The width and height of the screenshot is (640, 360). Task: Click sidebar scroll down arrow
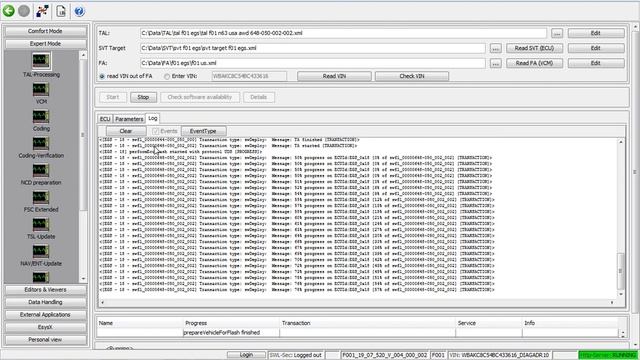(x=83, y=279)
